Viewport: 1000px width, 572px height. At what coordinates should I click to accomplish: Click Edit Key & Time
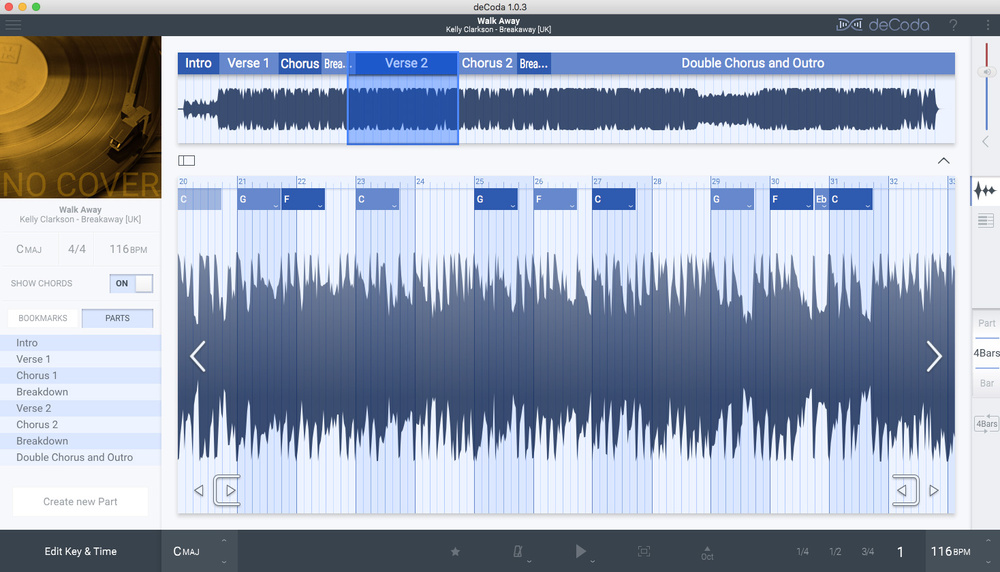80,551
